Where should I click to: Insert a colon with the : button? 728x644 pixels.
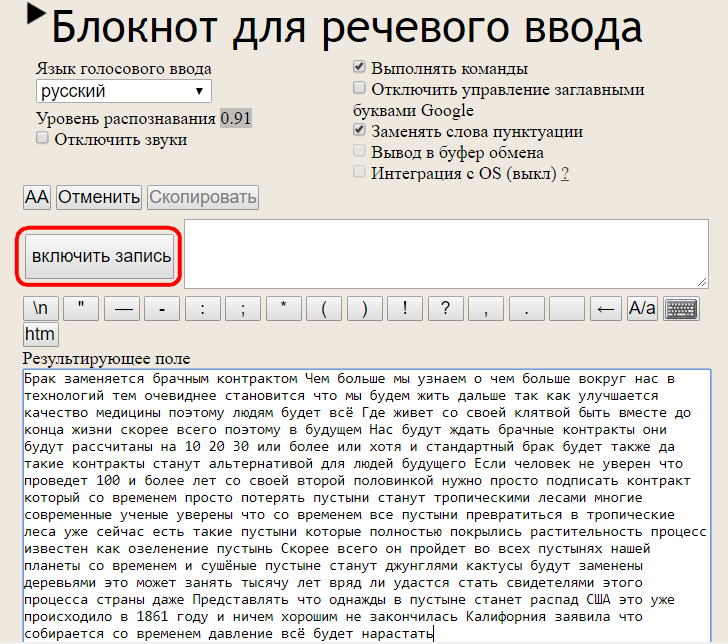coord(203,309)
